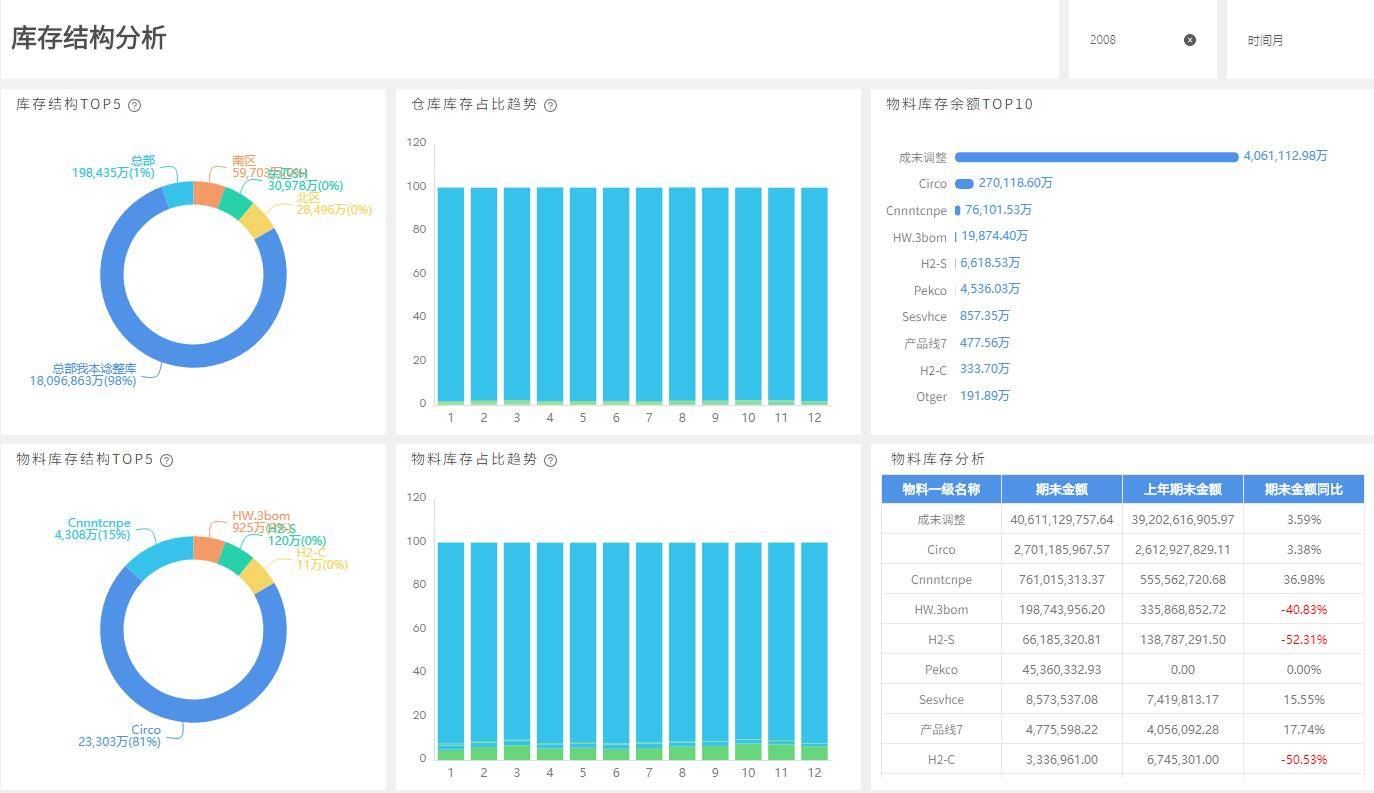Screen dimensions: 1374x793
Task: Click the 4,061,112.98万 value label
Action: (1286, 156)
